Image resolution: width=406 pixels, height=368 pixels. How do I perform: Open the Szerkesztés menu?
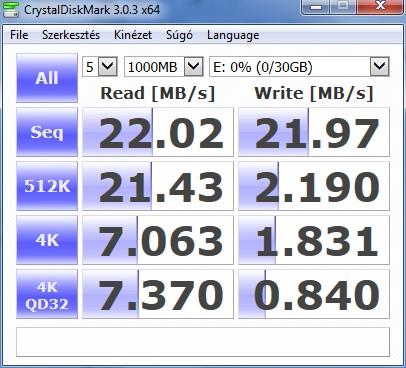click(x=71, y=35)
